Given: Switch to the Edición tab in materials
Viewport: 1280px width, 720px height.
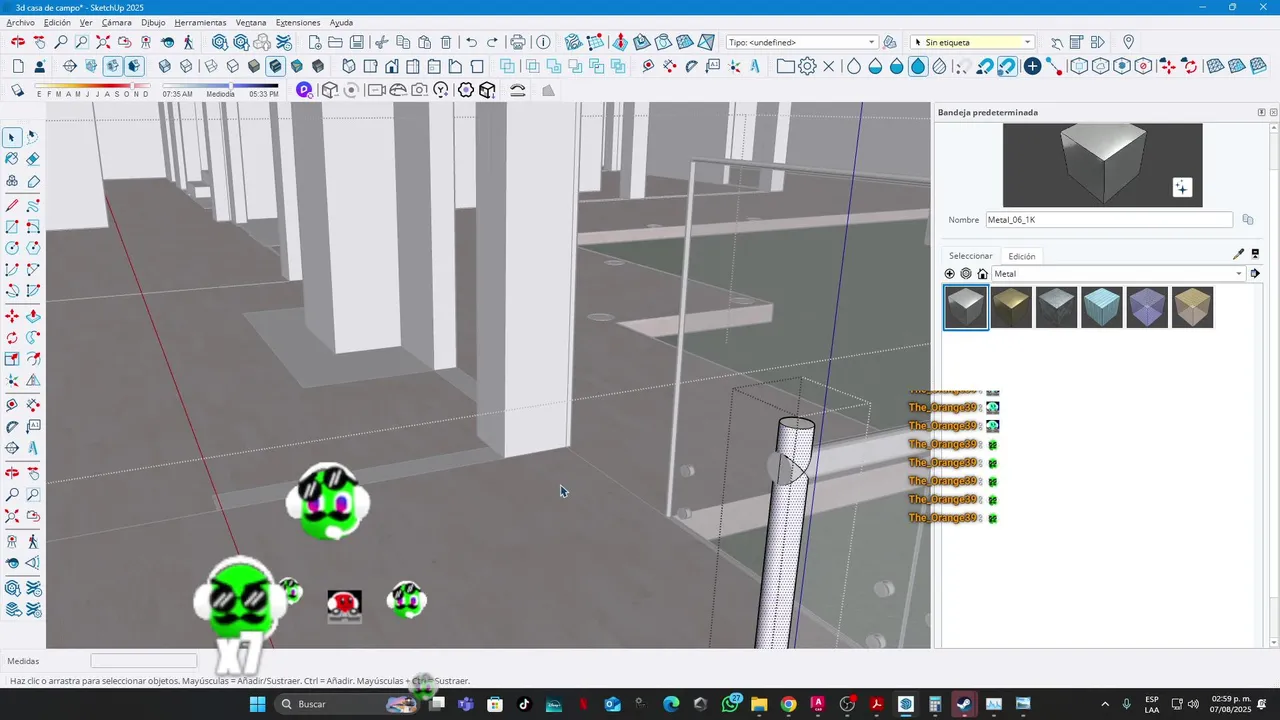Looking at the screenshot, I should 1022,256.
